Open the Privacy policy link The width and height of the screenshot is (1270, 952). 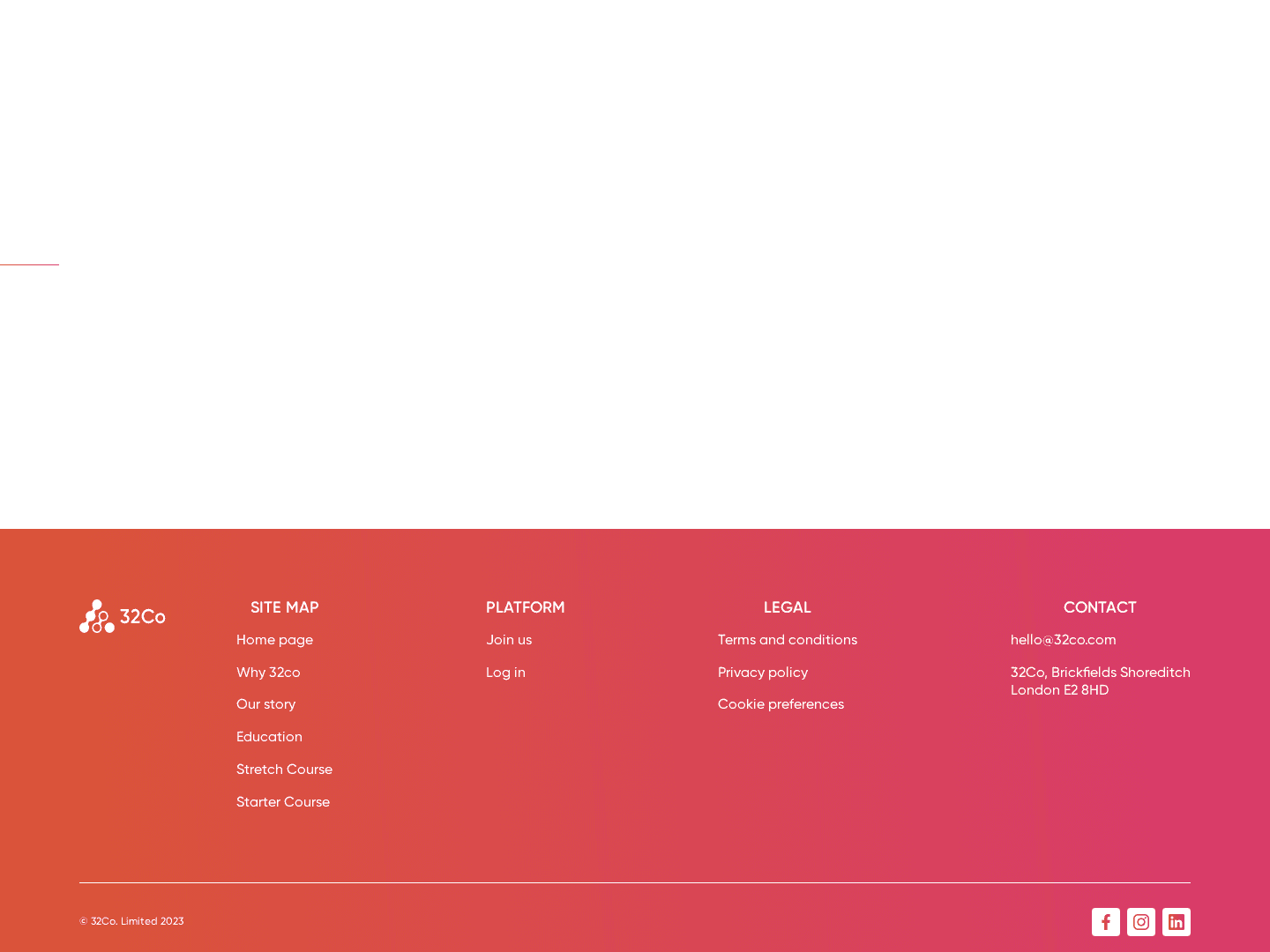pyautogui.click(x=762, y=673)
